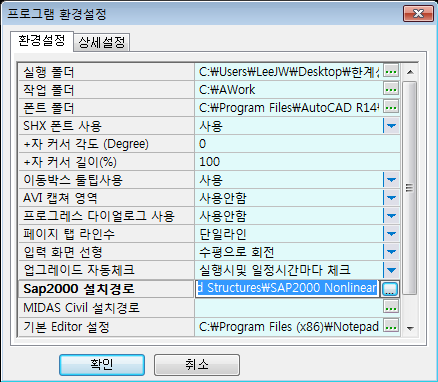Browse for the Sap2000 설치경로 path
This screenshot has height=382, width=438.
click(x=390, y=289)
